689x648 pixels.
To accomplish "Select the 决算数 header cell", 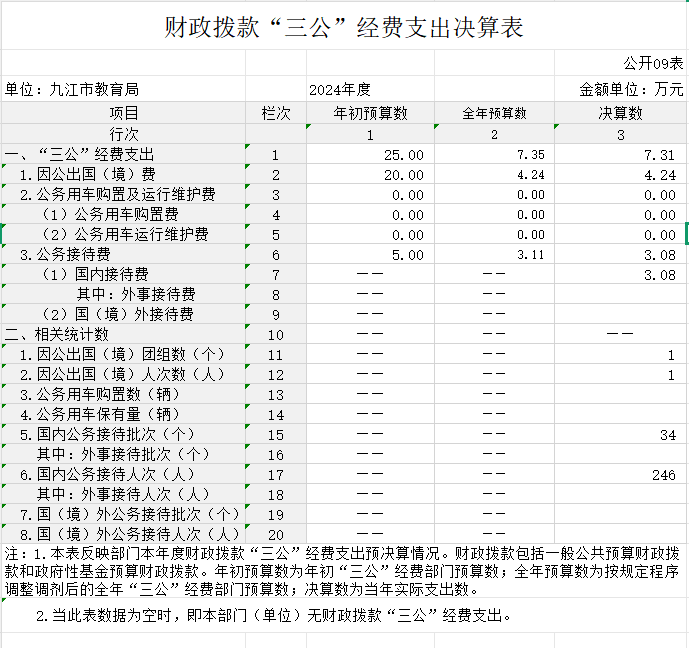I will [x=620, y=113].
